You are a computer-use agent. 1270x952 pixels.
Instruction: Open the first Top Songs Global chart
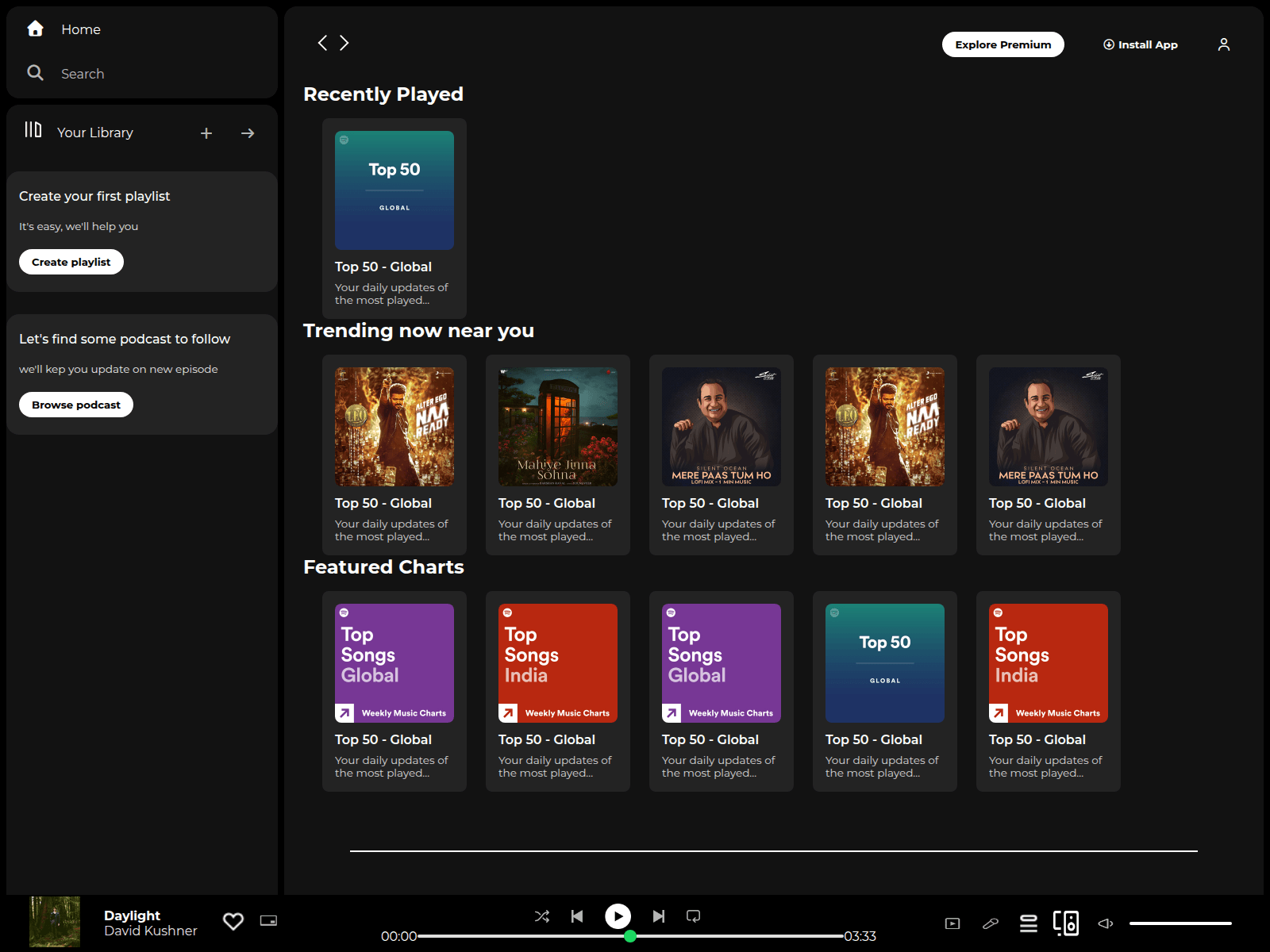click(394, 691)
